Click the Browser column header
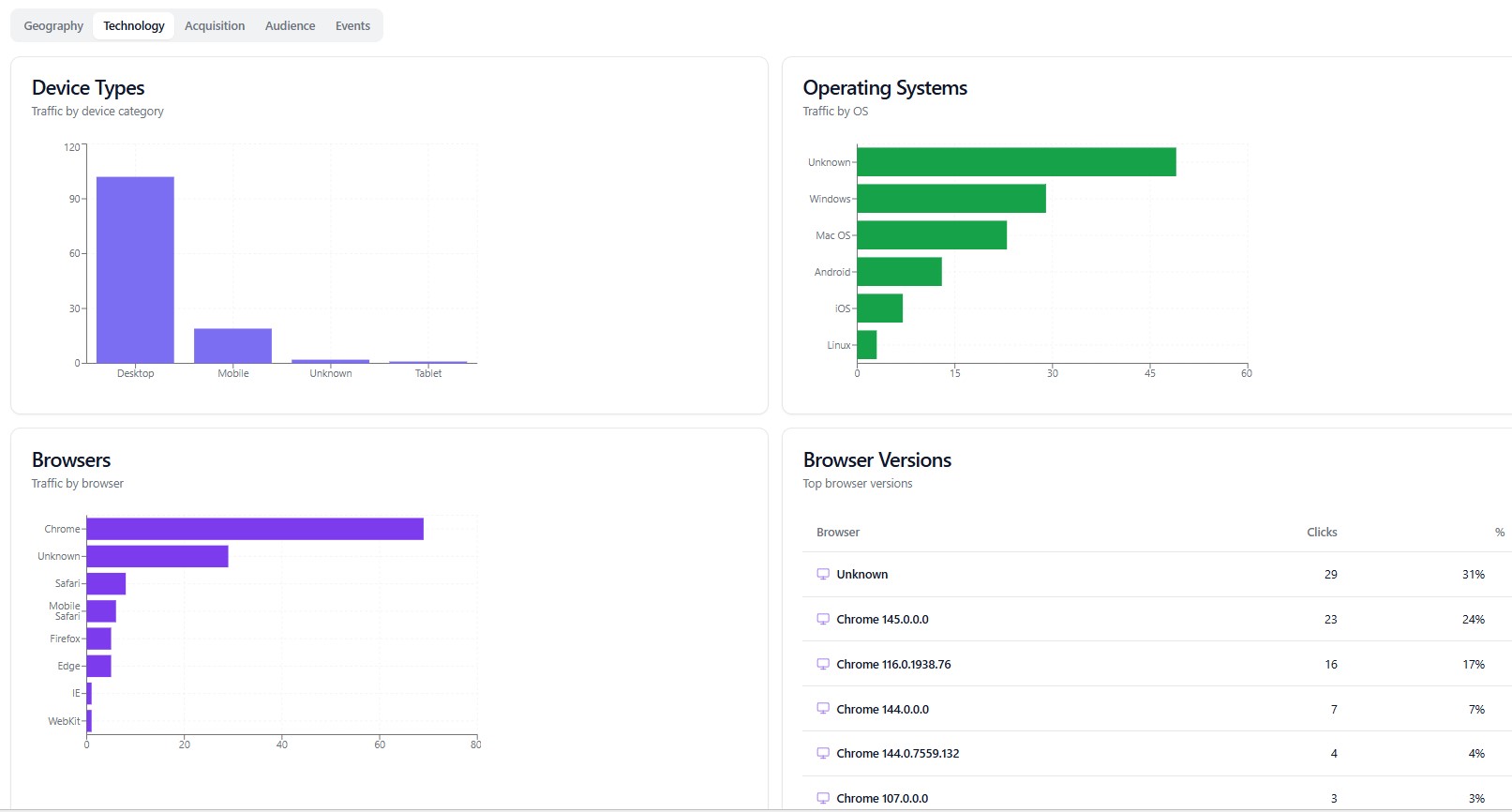This screenshot has width=1512, height=812. click(837, 532)
